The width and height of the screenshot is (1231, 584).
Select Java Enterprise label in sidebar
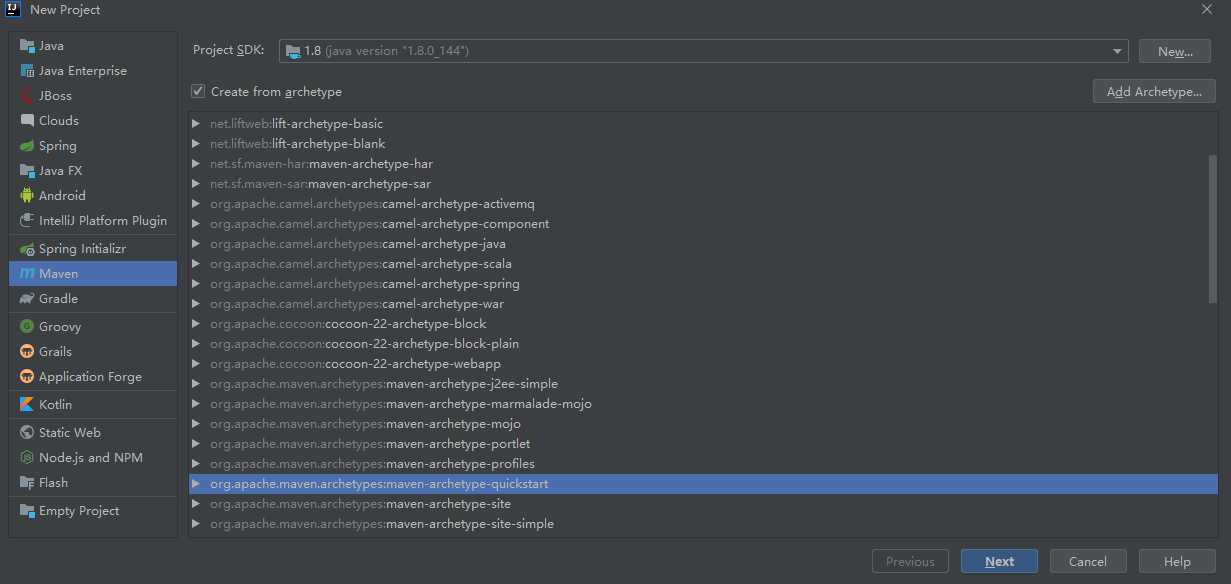[x=83, y=71]
